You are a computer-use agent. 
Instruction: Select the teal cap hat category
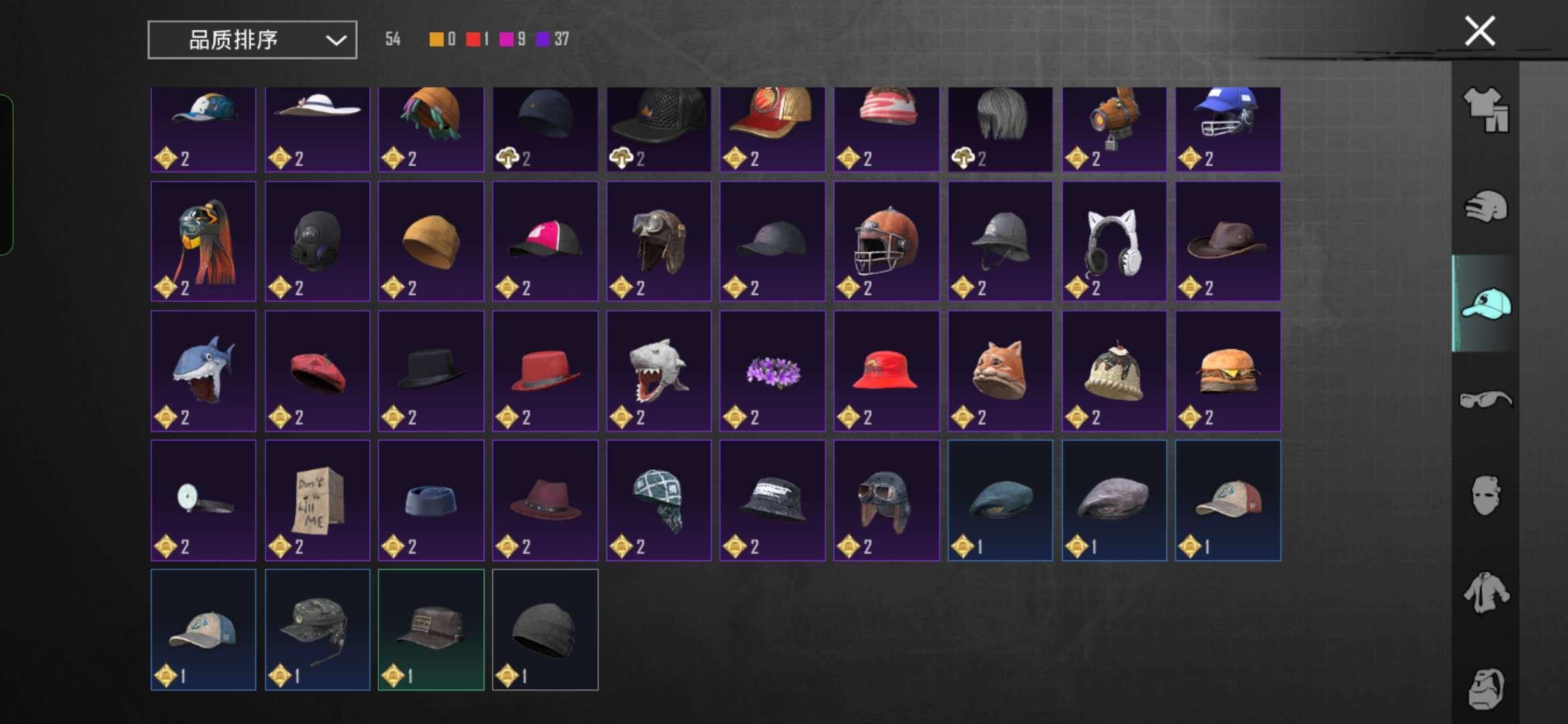tap(1486, 303)
